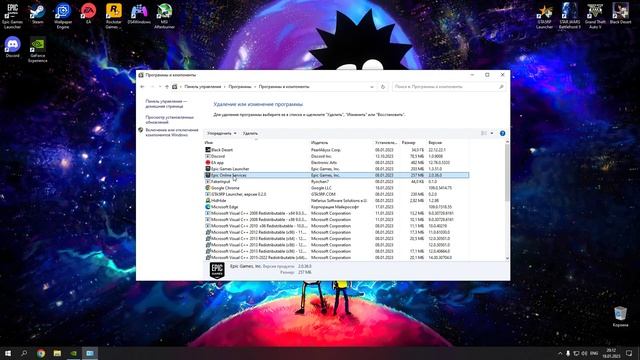Click the volume icon in system tray
This screenshot has height=360, width=640.
click(584, 353)
